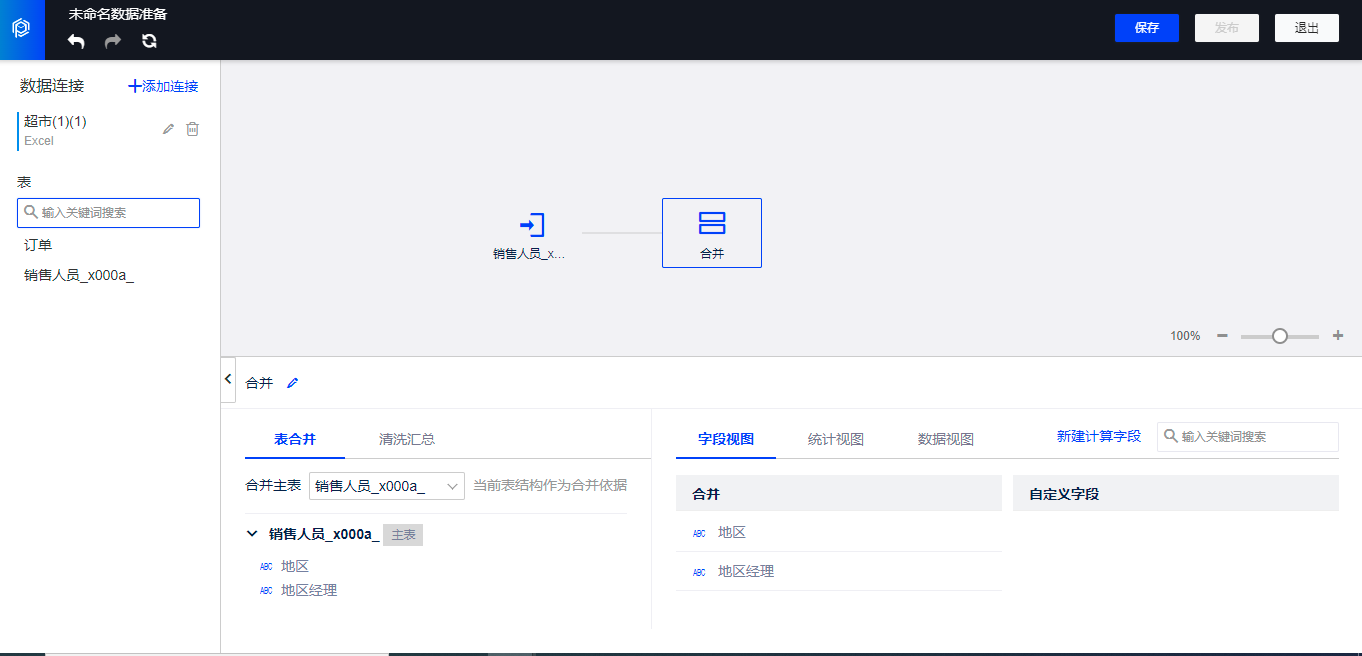Image resolution: width=1362 pixels, height=656 pixels.
Task: Select 销售人员_x000a_ table in list
Action: pos(79,276)
